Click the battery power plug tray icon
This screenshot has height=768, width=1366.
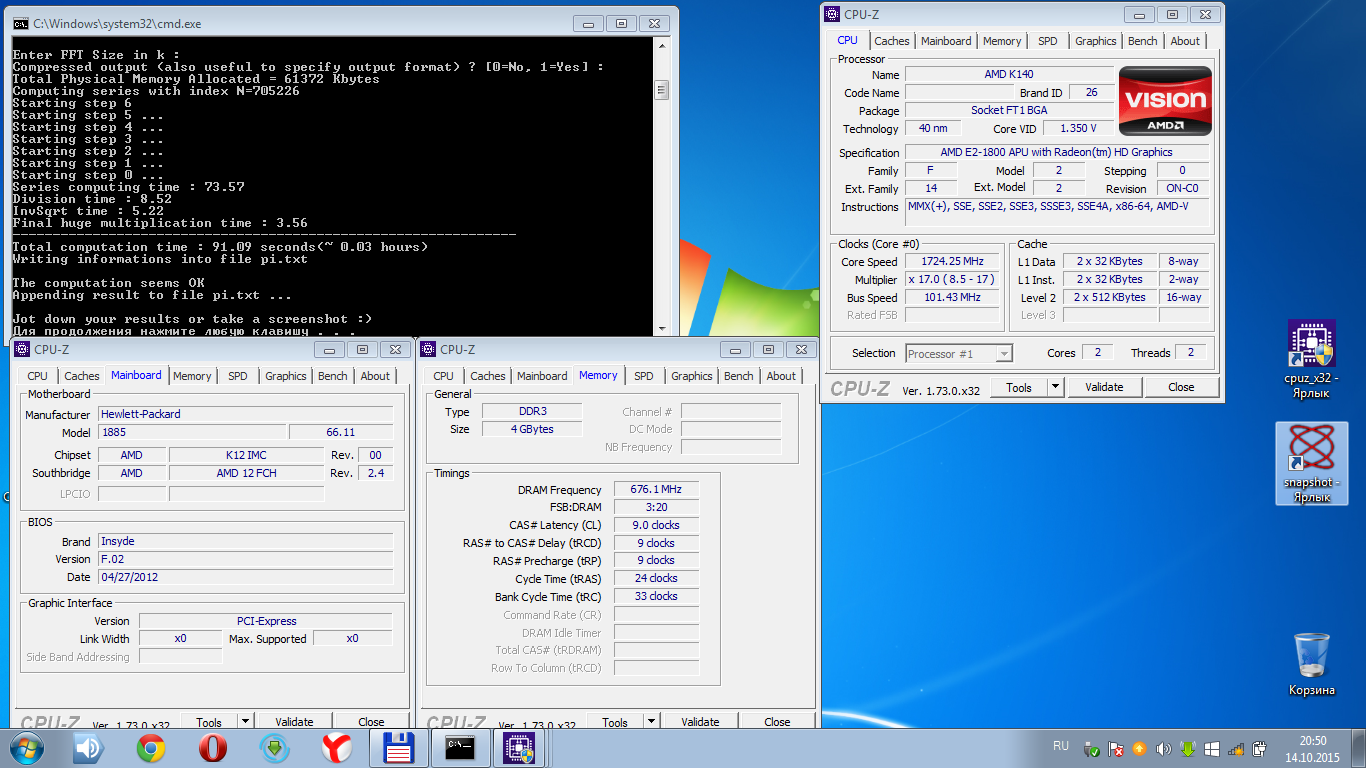coord(1258,748)
